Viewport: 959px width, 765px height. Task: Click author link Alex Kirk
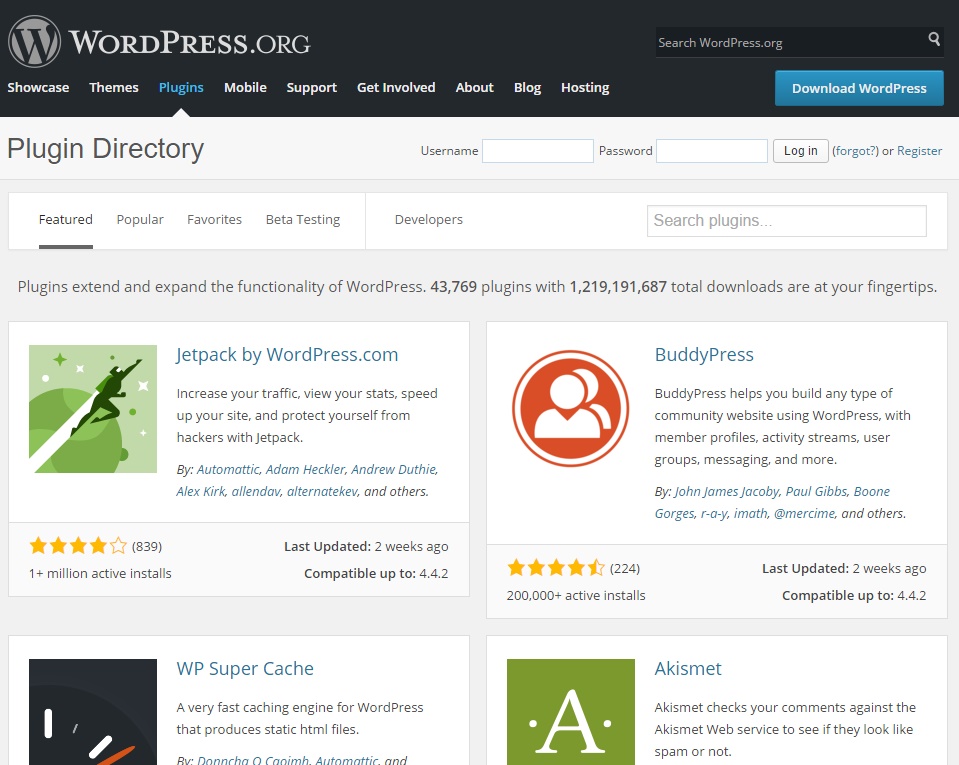[x=201, y=491]
